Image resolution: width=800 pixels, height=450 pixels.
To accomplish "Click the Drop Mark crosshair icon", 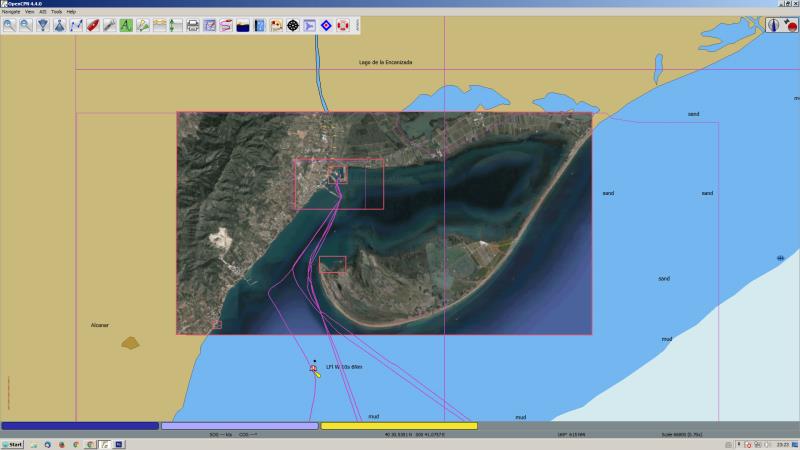I will click(x=293, y=25).
